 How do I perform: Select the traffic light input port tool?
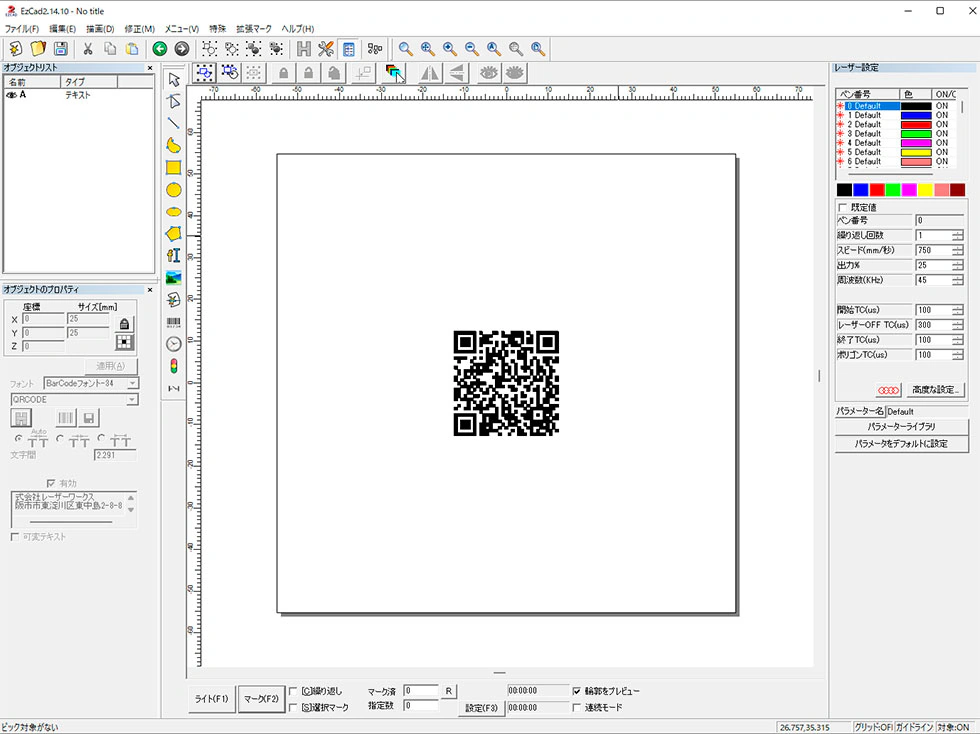tap(174, 366)
